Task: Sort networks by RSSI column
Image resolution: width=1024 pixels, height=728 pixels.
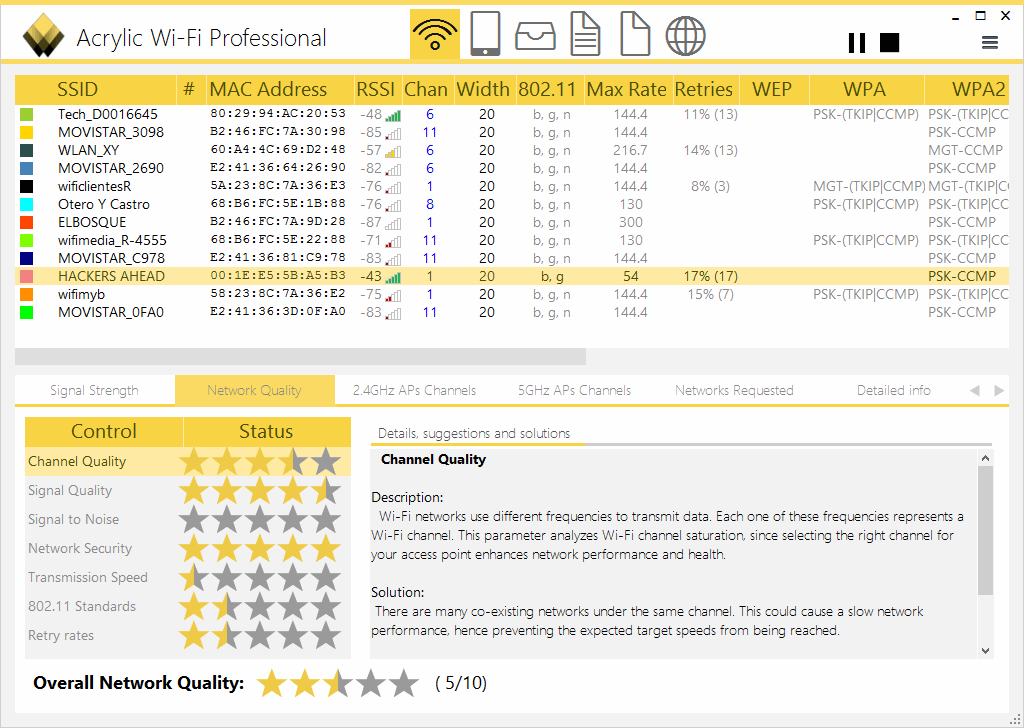Action: tap(377, 89)
